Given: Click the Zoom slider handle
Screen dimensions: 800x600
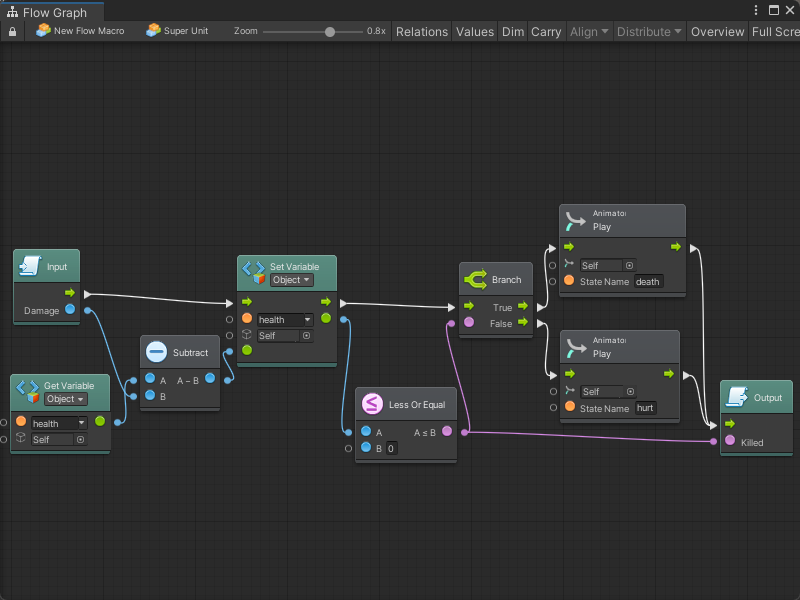Looking at the screenshot, I should click(x=330, y=31).
